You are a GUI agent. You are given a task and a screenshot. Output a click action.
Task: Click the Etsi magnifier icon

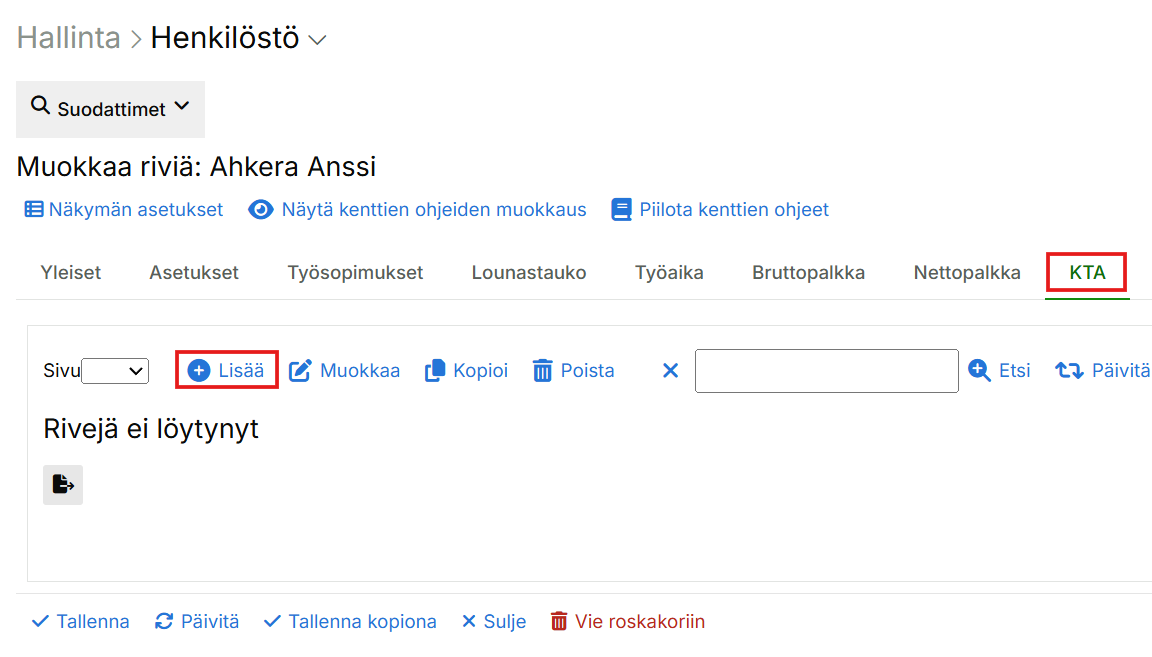(x=980, y=371)
